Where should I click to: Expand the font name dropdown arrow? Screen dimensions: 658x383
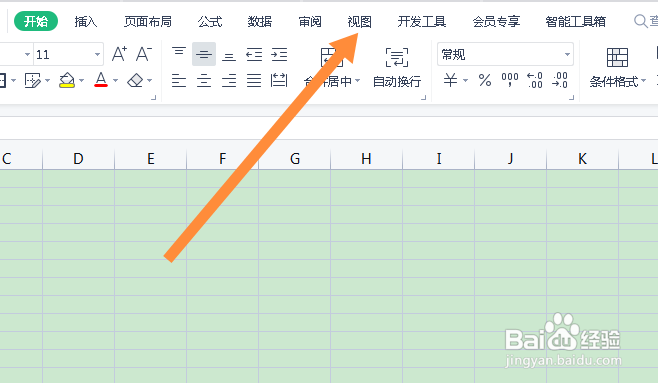(x=27, y=55)
